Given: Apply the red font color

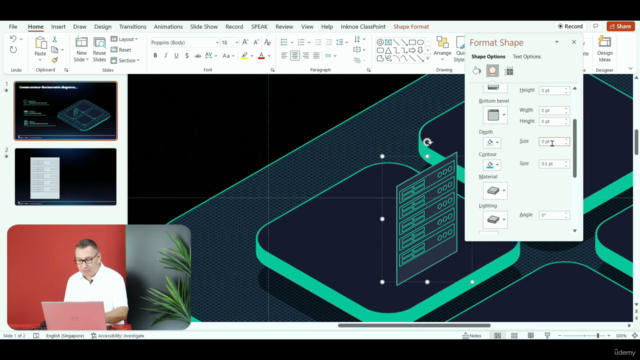Looking at the screenshot, I should tap(261, 56).
